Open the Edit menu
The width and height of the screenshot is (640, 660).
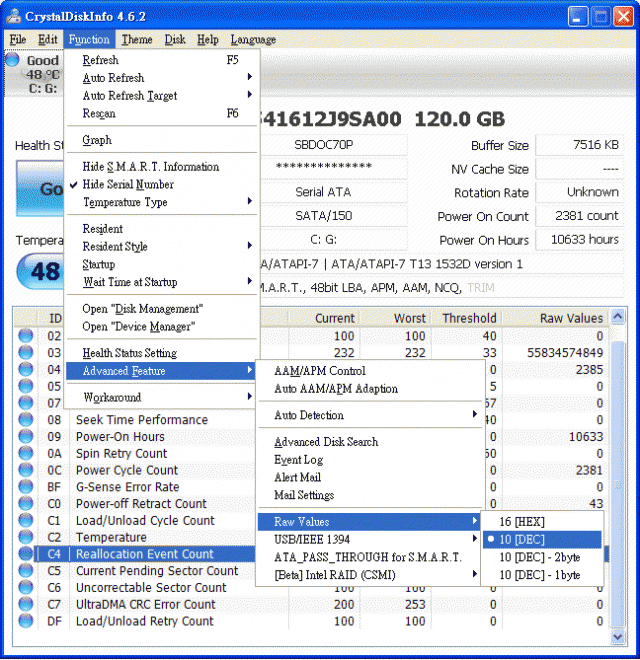tap(48, 40)
